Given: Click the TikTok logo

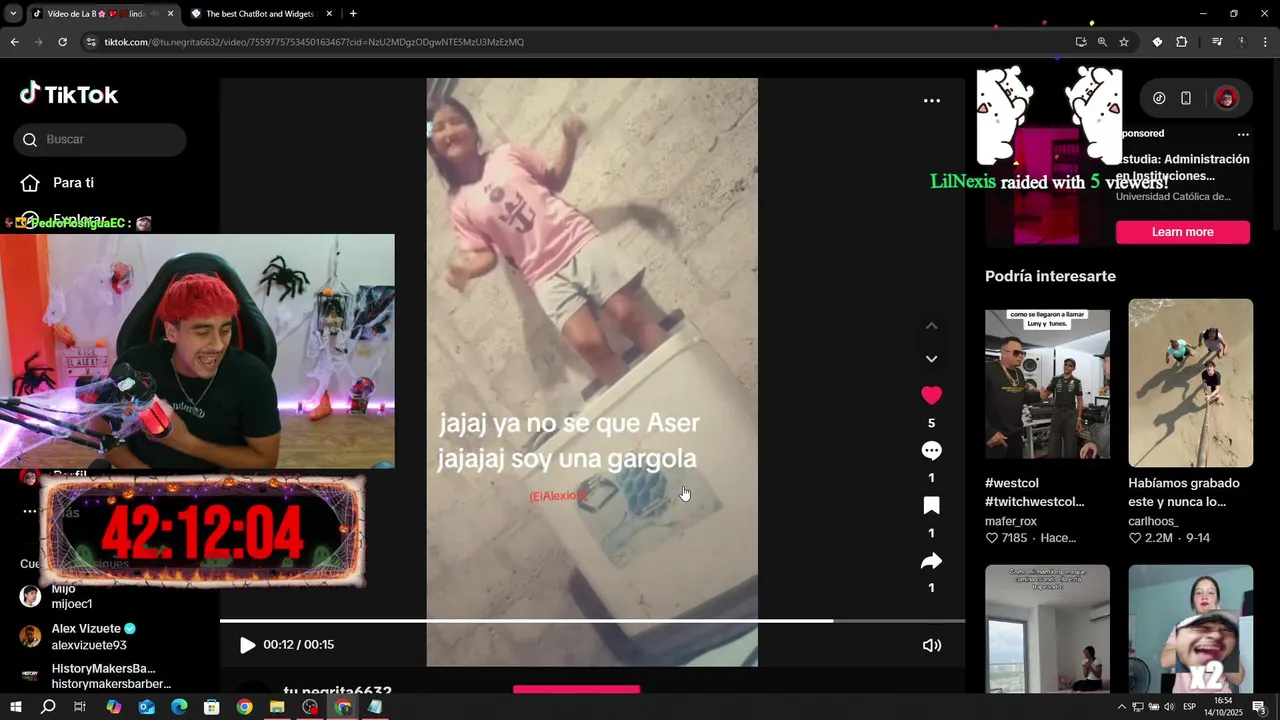Looking at the screenshot, I should 69,94.
